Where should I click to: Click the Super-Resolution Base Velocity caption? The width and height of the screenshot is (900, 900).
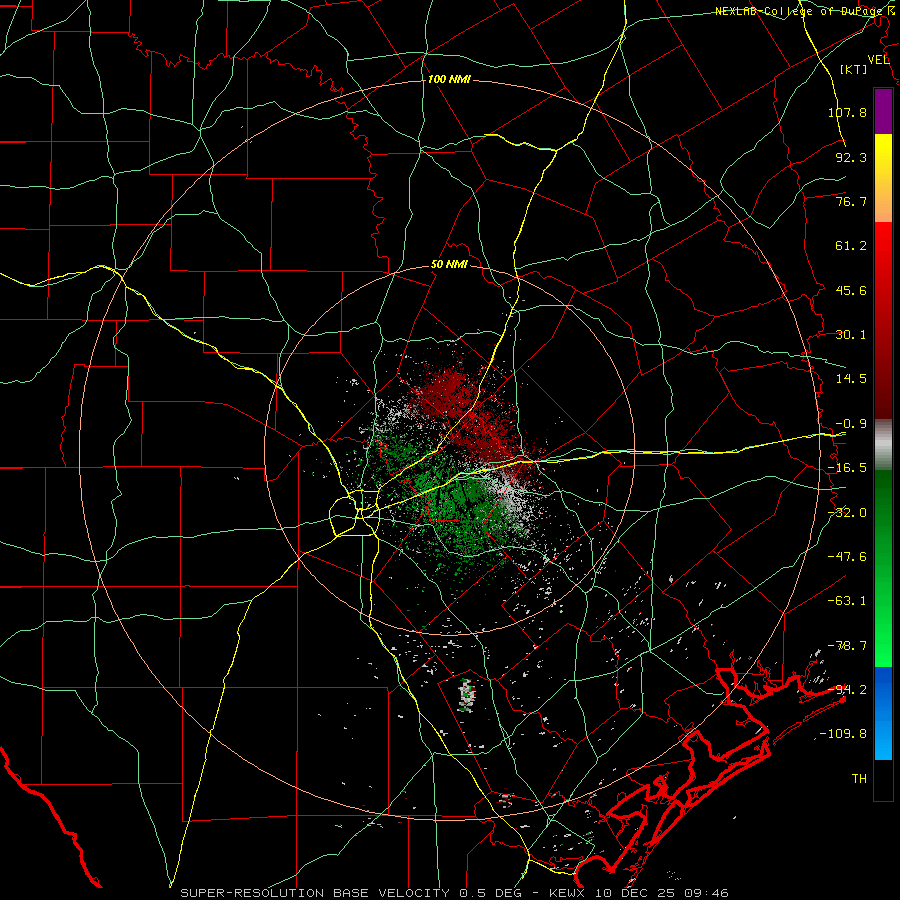tap(454, 893)
